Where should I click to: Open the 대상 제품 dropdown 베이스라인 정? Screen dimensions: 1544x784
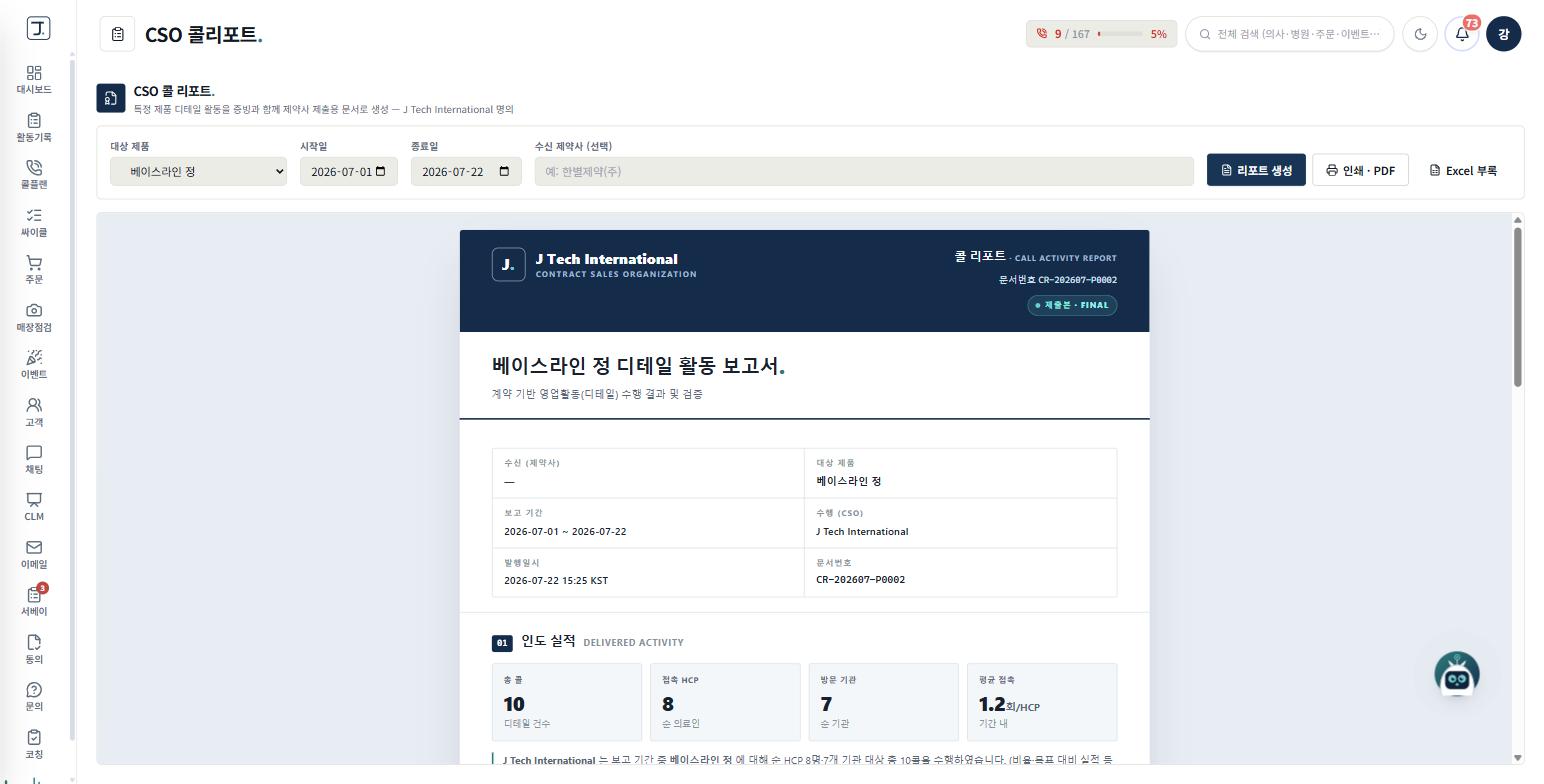[x=198, y=171]
